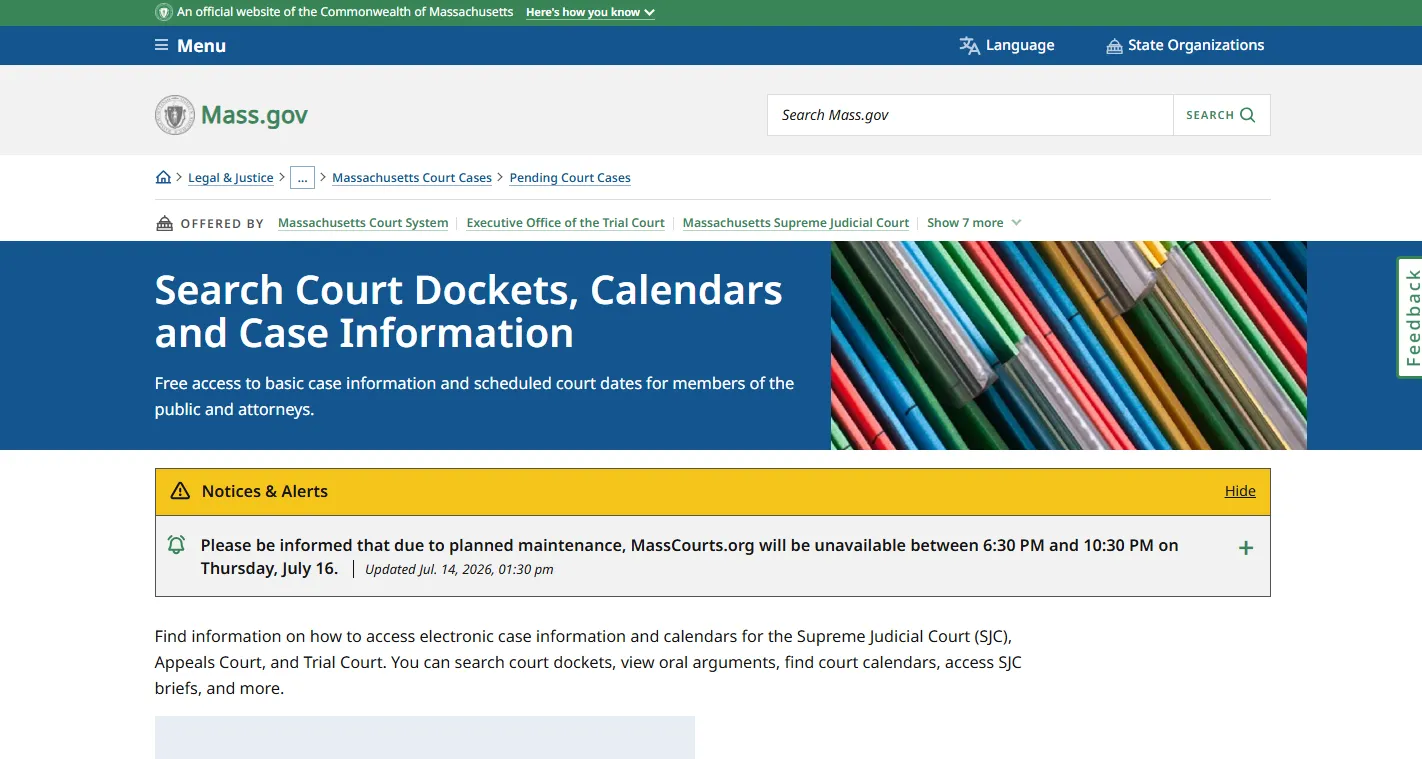Click the alert bell icon
Viewport: 1422px width, 759px height.
pos(176,545)
